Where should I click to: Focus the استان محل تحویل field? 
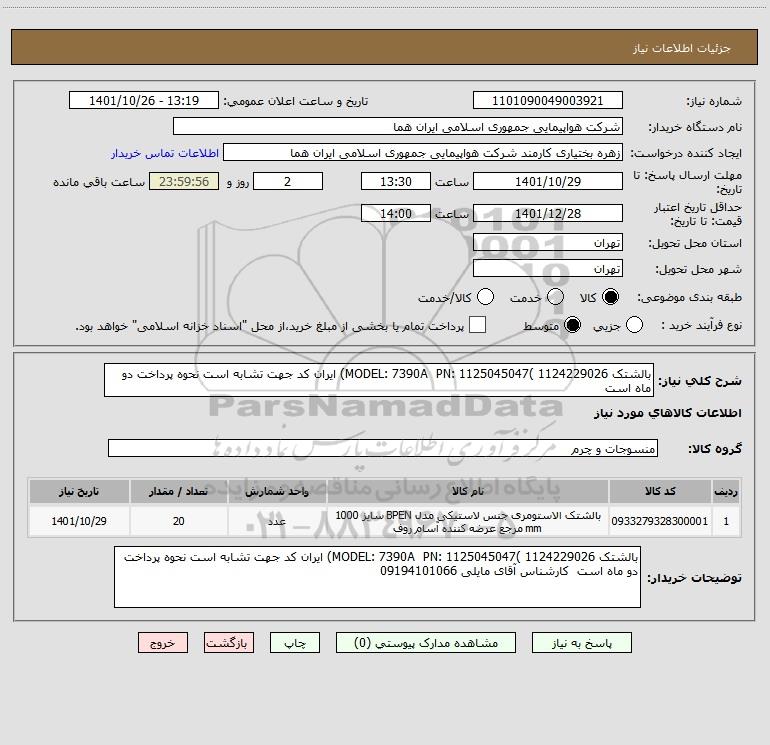click(x=547, y=243)
